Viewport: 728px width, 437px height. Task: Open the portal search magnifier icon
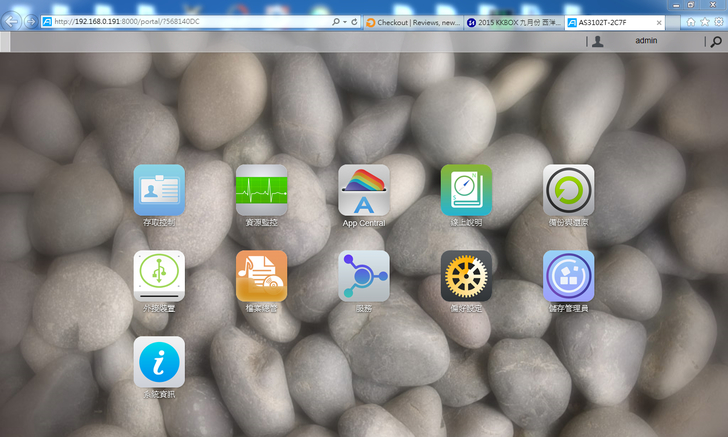point(715,42)
